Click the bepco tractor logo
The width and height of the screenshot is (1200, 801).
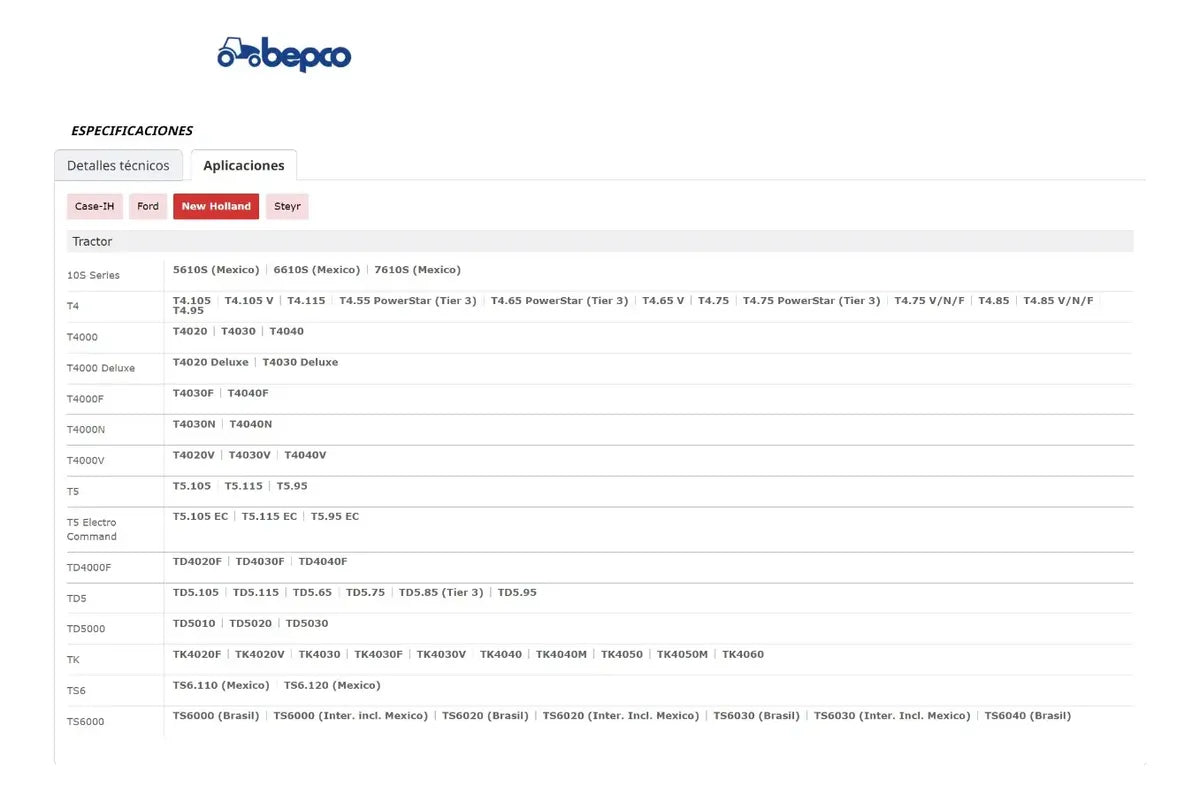coord(284,54)
